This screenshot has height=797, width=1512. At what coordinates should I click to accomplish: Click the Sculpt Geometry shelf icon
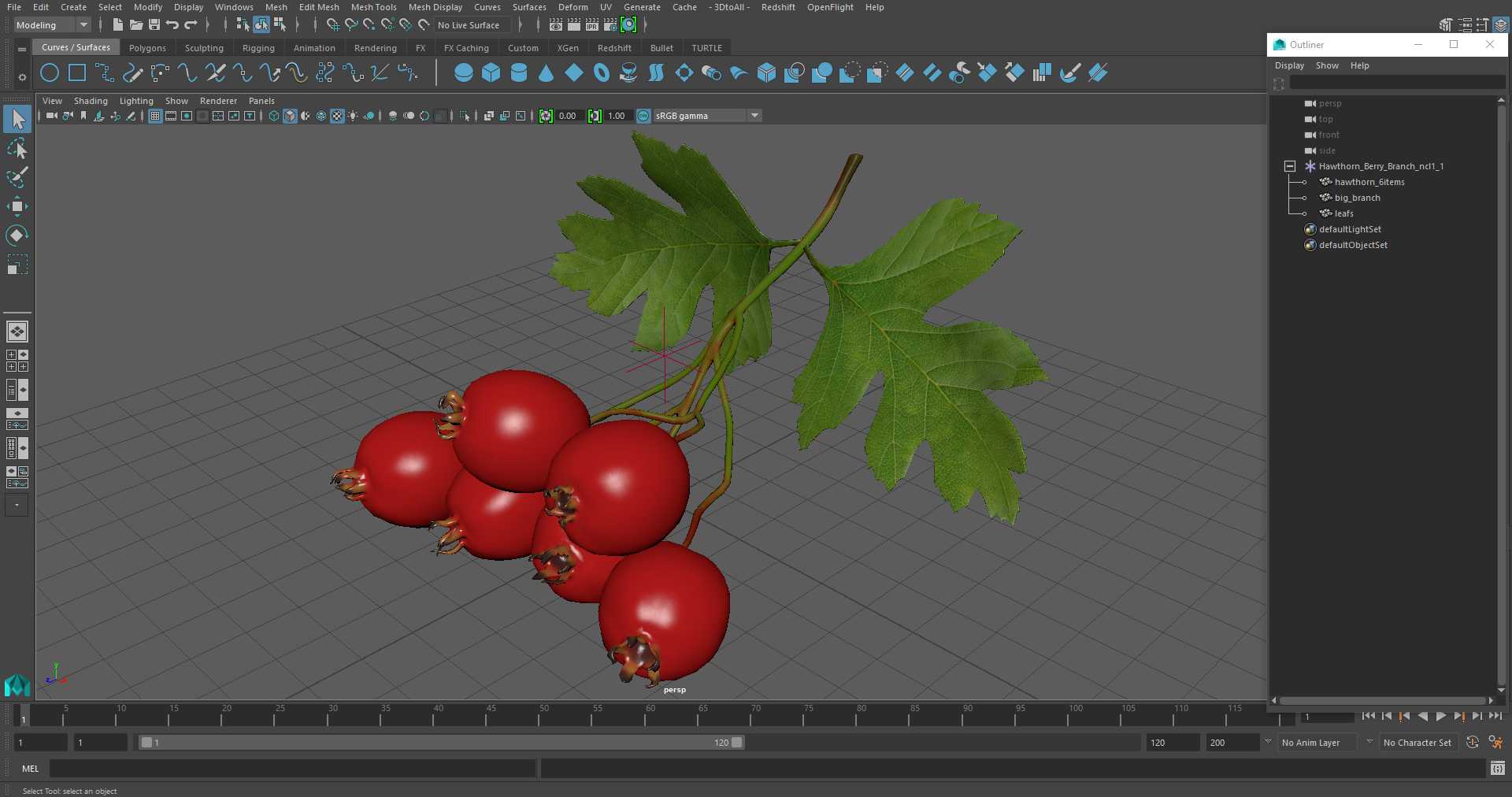coord(1069,73)
